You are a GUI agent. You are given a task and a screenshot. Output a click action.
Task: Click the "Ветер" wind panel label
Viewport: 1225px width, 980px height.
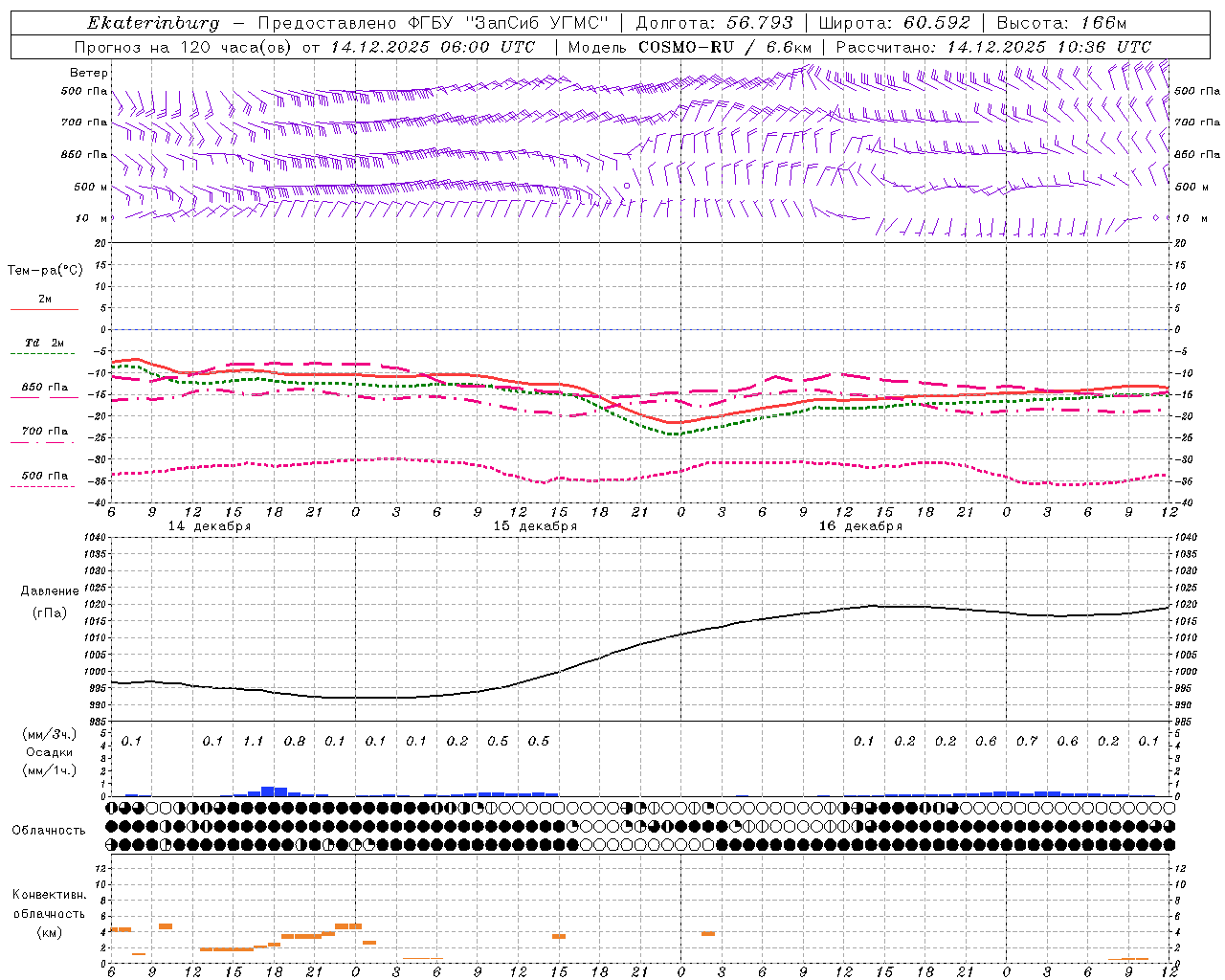tap(89, 73)
